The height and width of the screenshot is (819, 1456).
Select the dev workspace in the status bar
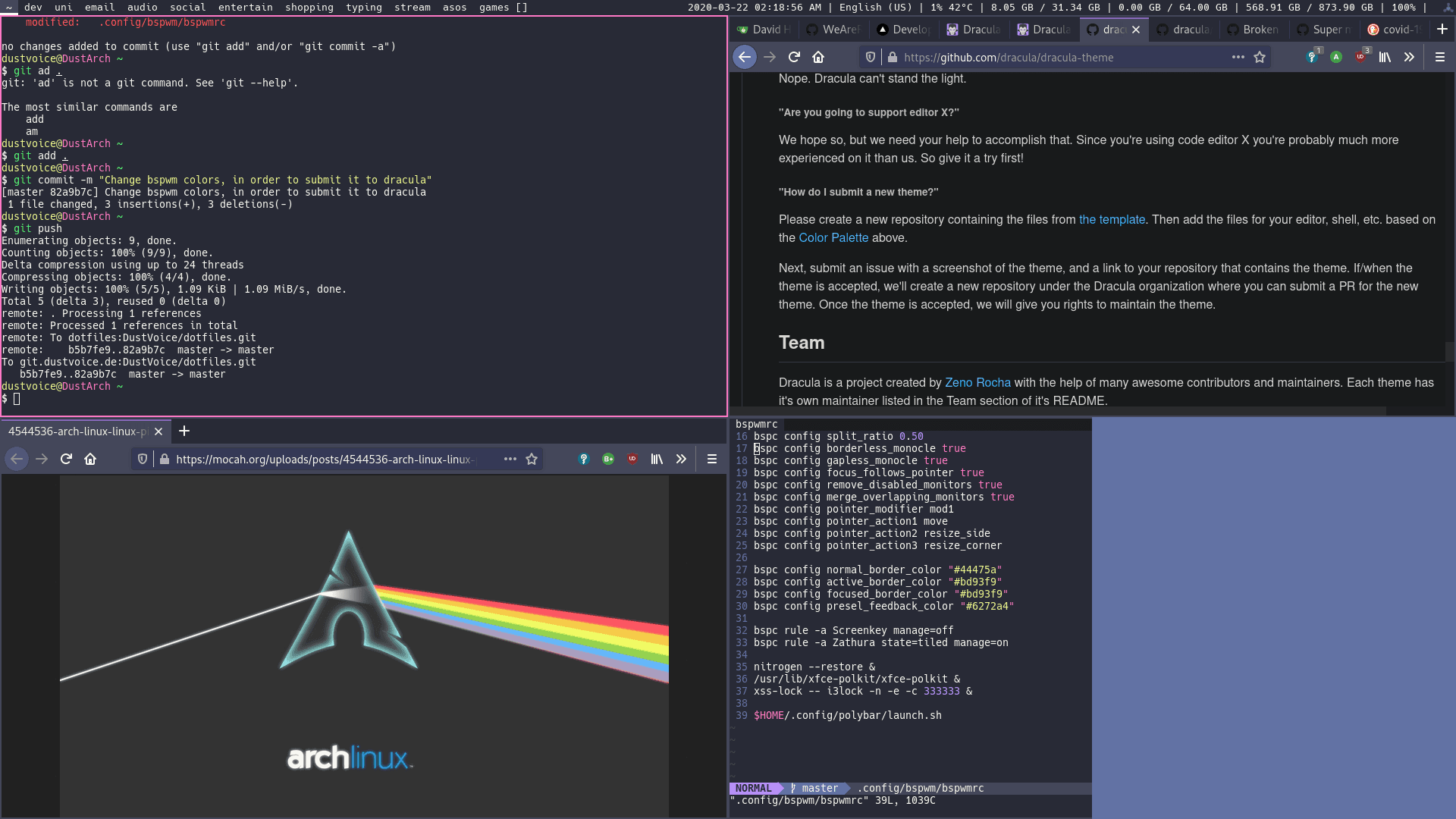pyautogui.click(x=32, y=7)
